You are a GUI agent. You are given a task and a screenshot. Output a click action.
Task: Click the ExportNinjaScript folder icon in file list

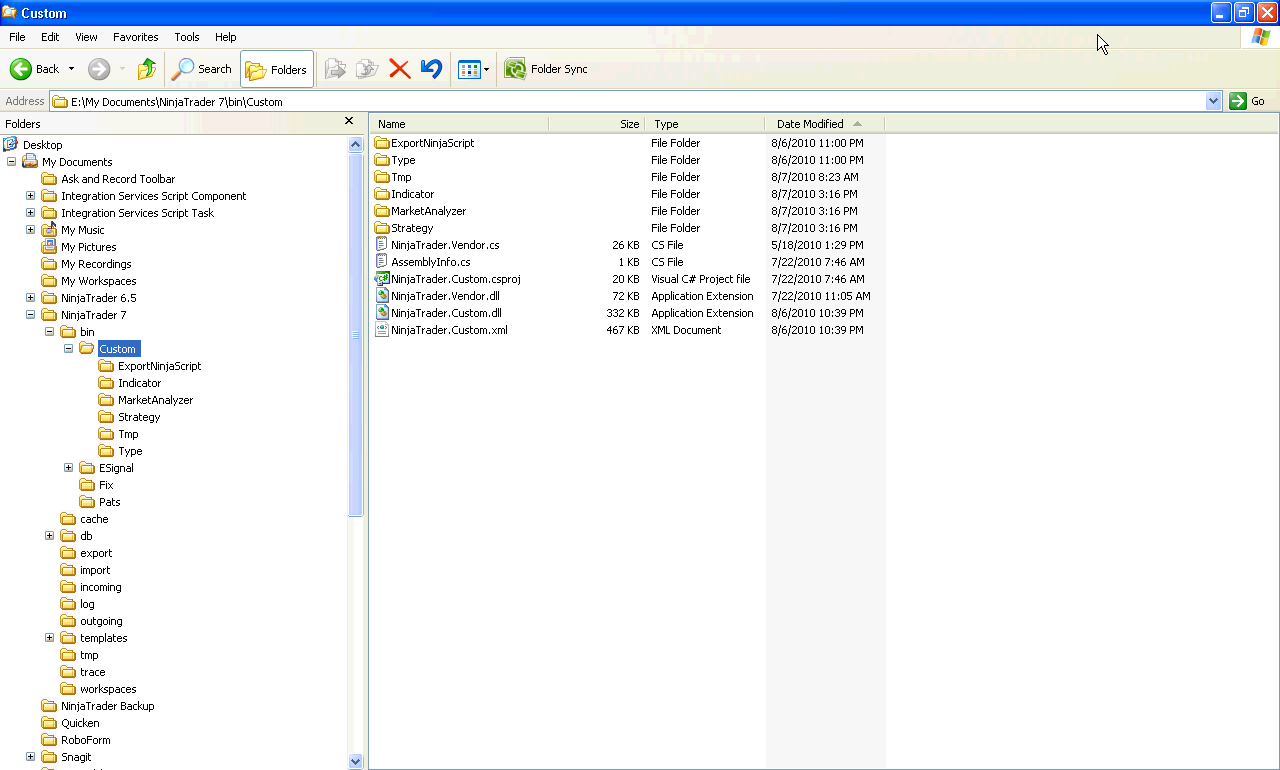[382, 143]
